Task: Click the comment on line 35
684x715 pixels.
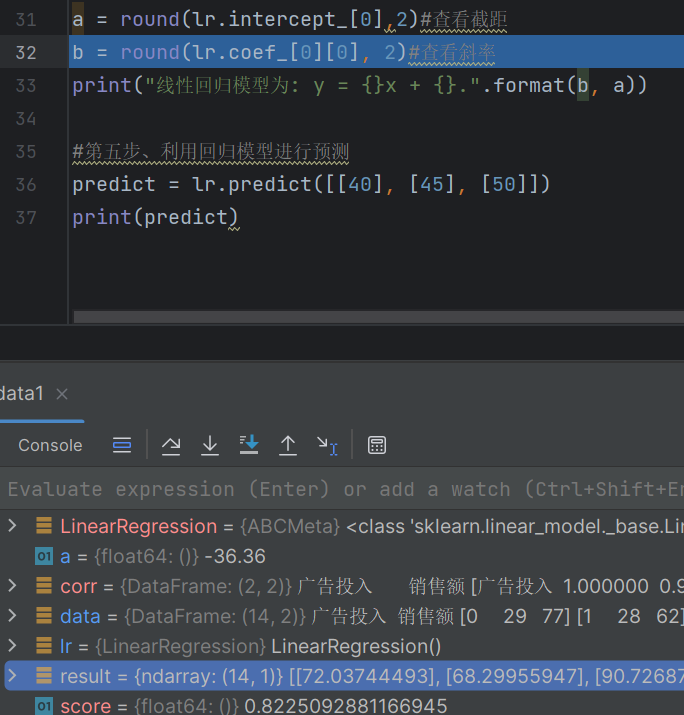Action: tap(211, 151)
